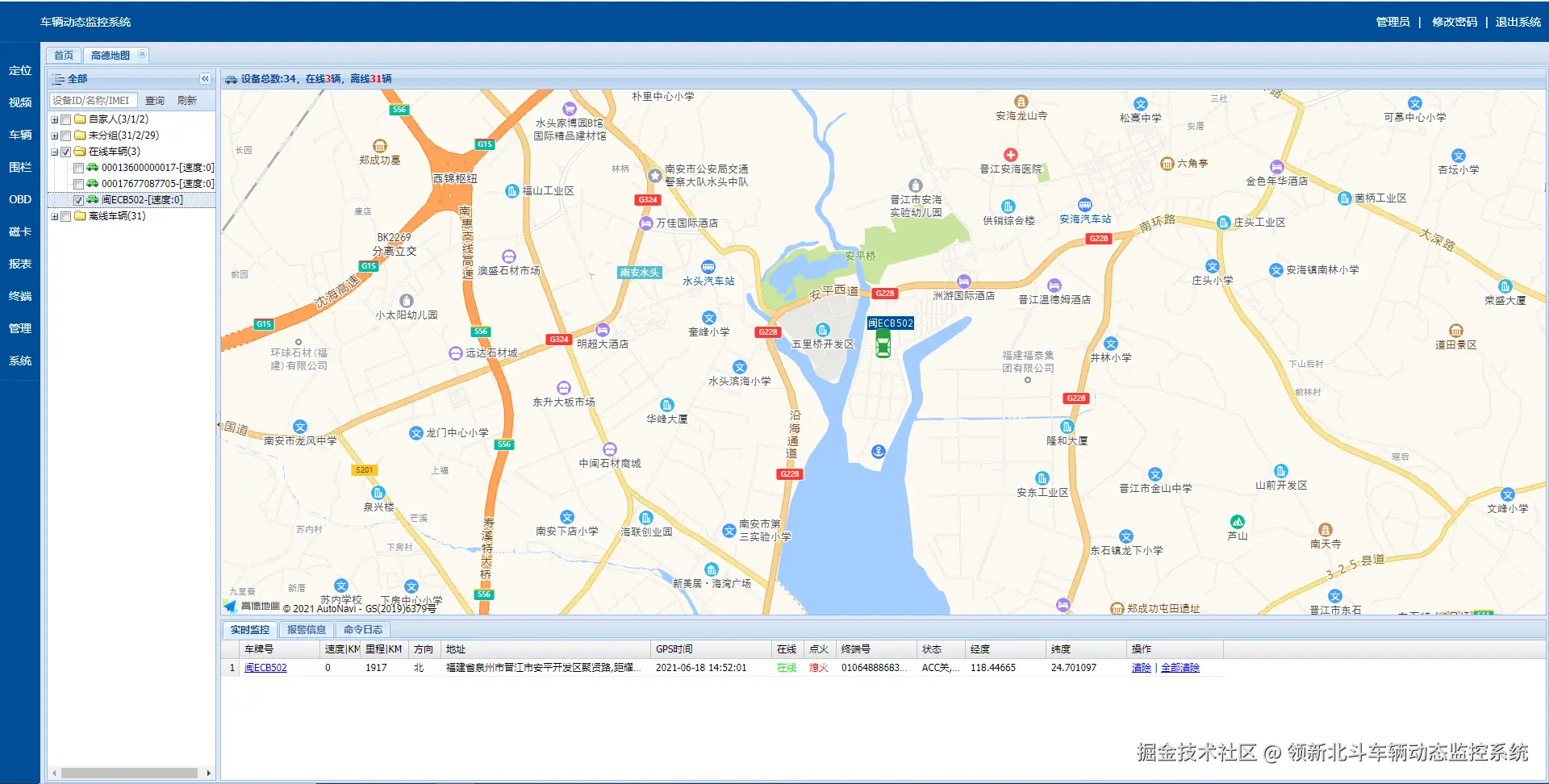Check the 00017677087705 vehicle checkbox
The height and width of the screenshot is (784, 1549).
(x=79, y=184)
